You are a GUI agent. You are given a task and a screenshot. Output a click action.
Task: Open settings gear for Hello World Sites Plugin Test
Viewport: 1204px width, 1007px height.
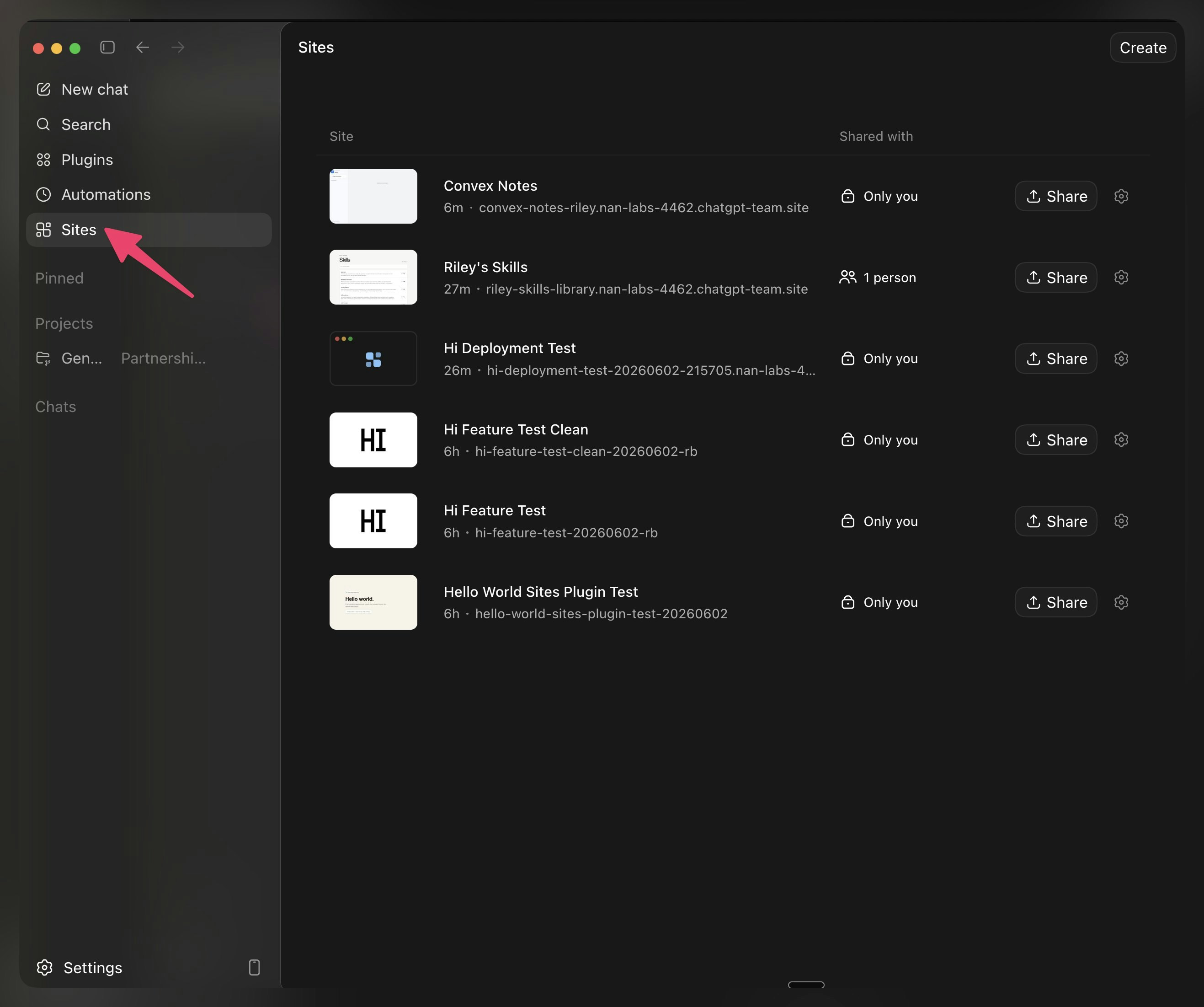click(x=1121, y=602)
